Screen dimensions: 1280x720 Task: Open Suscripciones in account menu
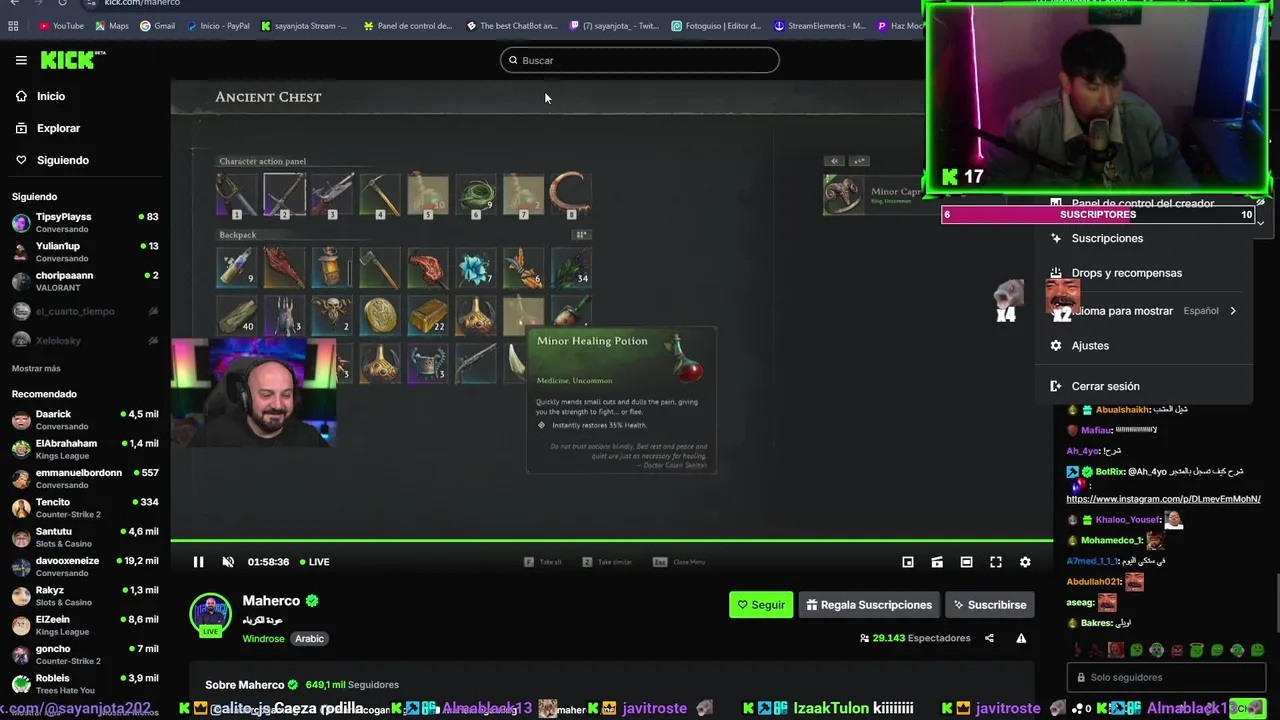coord(1143,238)
